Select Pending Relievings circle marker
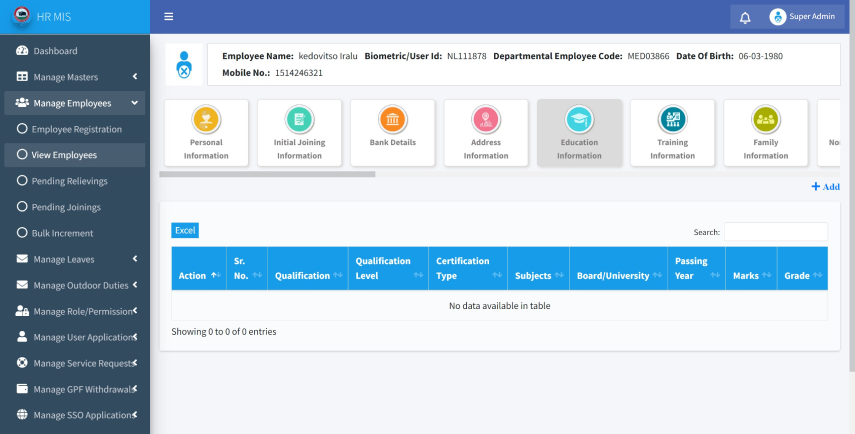The height and width of the screenshot is (434, 855). pyautogui.click(x=22, y=180)
